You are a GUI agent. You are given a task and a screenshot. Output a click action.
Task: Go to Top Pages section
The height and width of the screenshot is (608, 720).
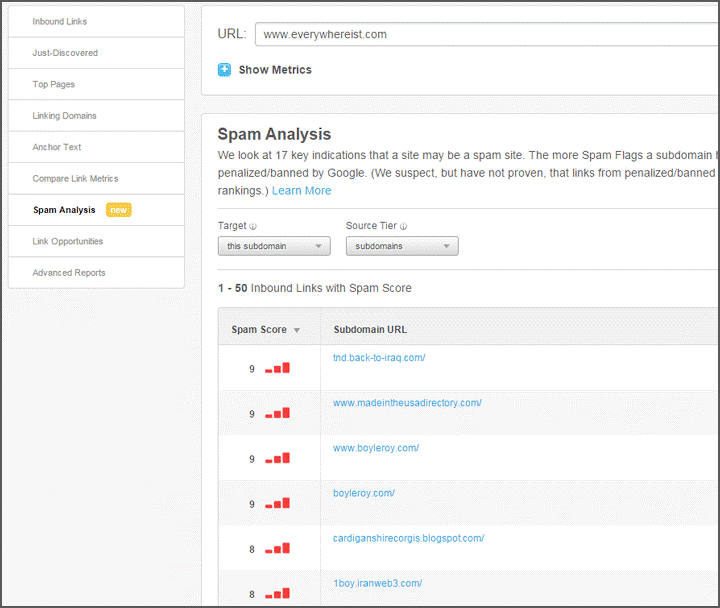[54, 85]
